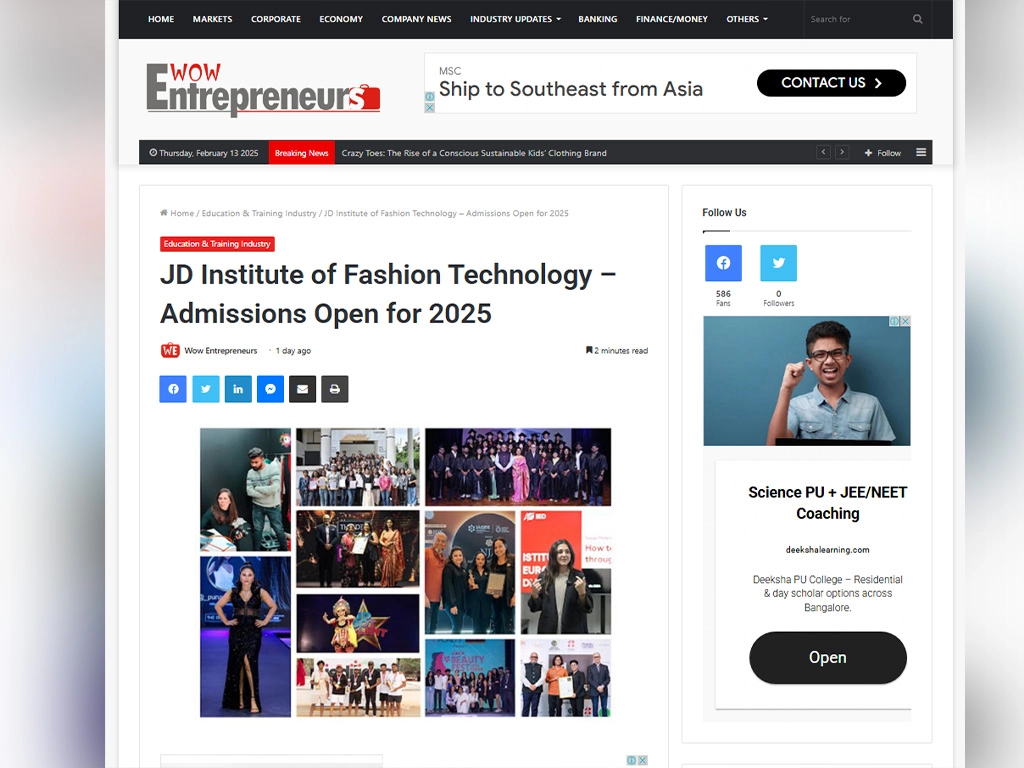Click the student photo in sidebar ad
Screen dimensions: 1024x768
tap(807, 381)
